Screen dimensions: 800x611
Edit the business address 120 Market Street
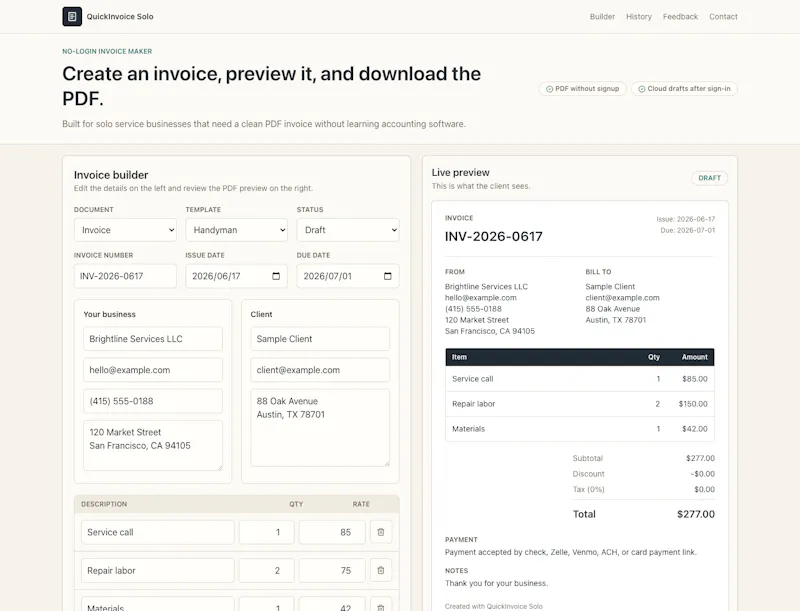click(153, 445)
